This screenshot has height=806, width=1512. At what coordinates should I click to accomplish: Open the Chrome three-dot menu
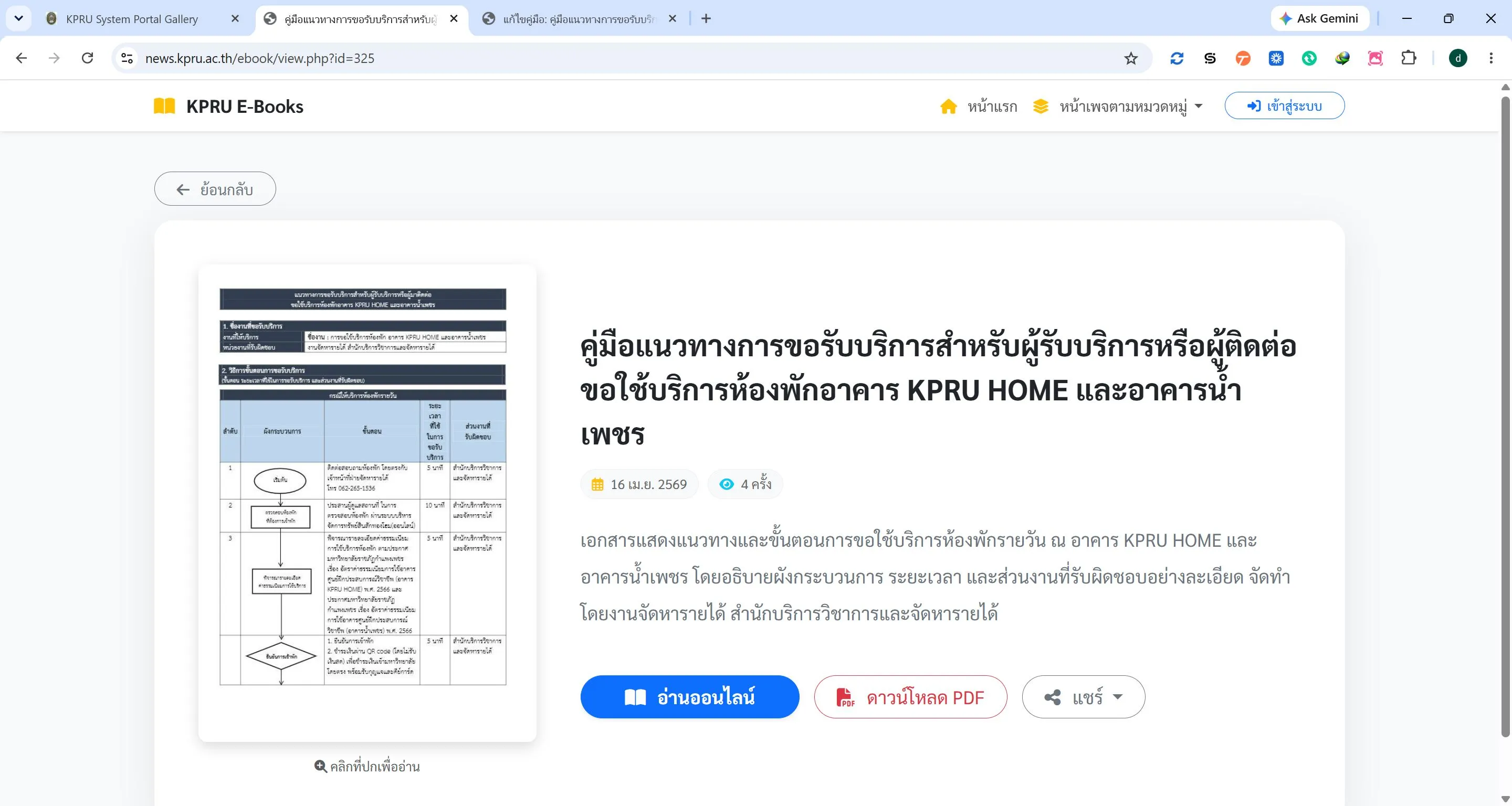coord(1491,58)
